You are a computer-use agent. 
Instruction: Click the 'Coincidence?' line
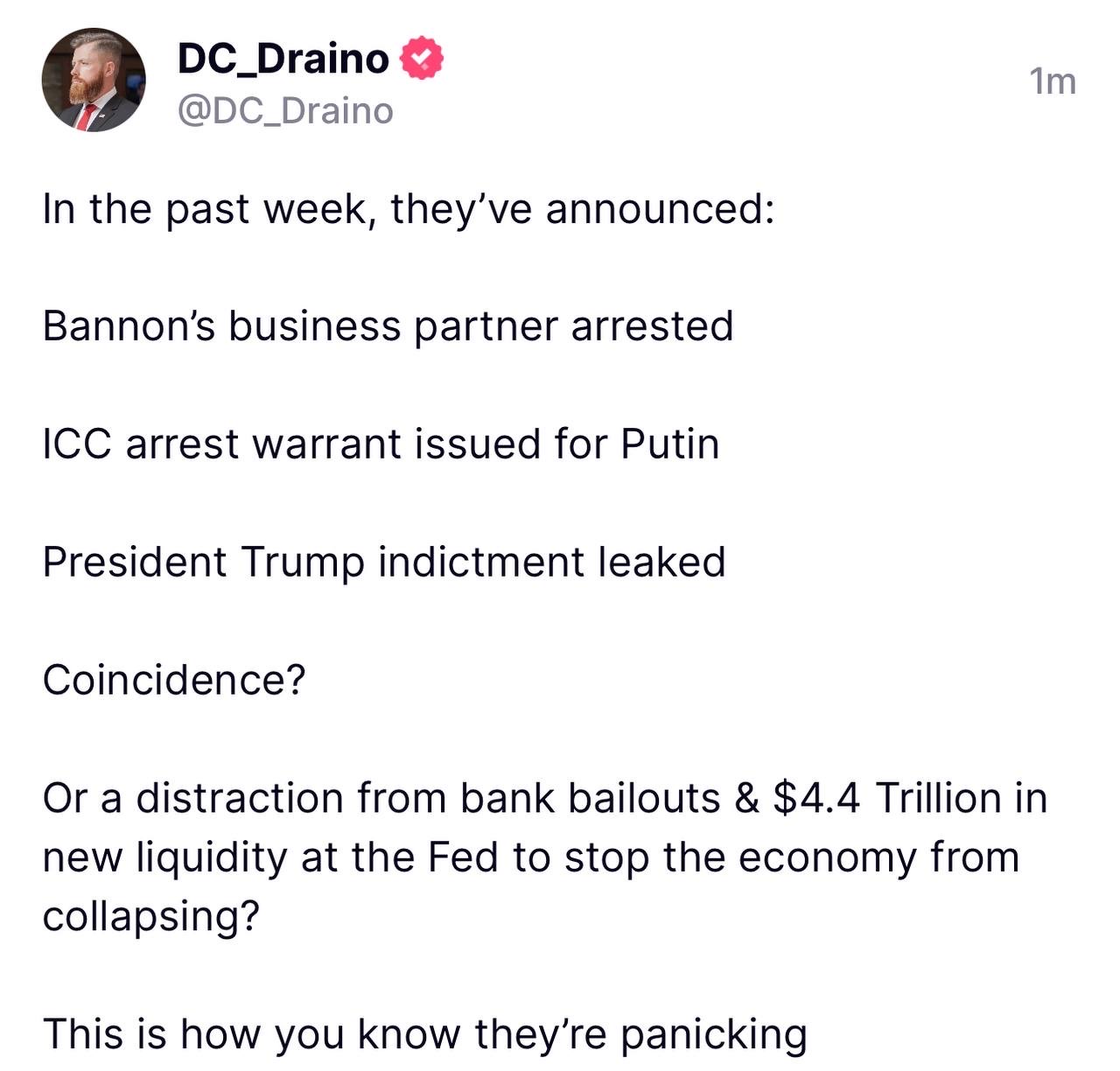(174, 680)
